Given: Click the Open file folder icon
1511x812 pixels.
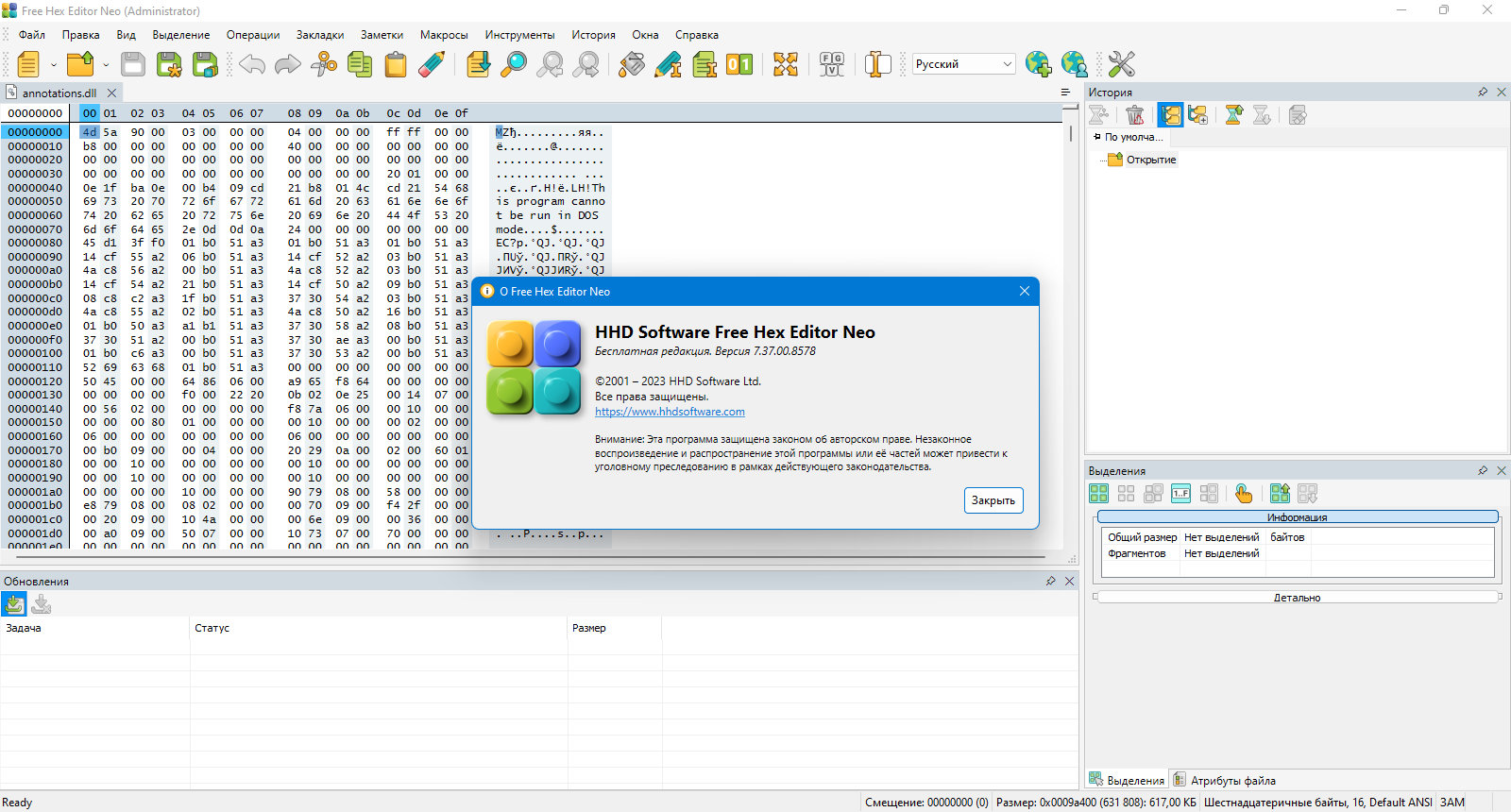Looking at the screenshot, I should coord(80,64).
